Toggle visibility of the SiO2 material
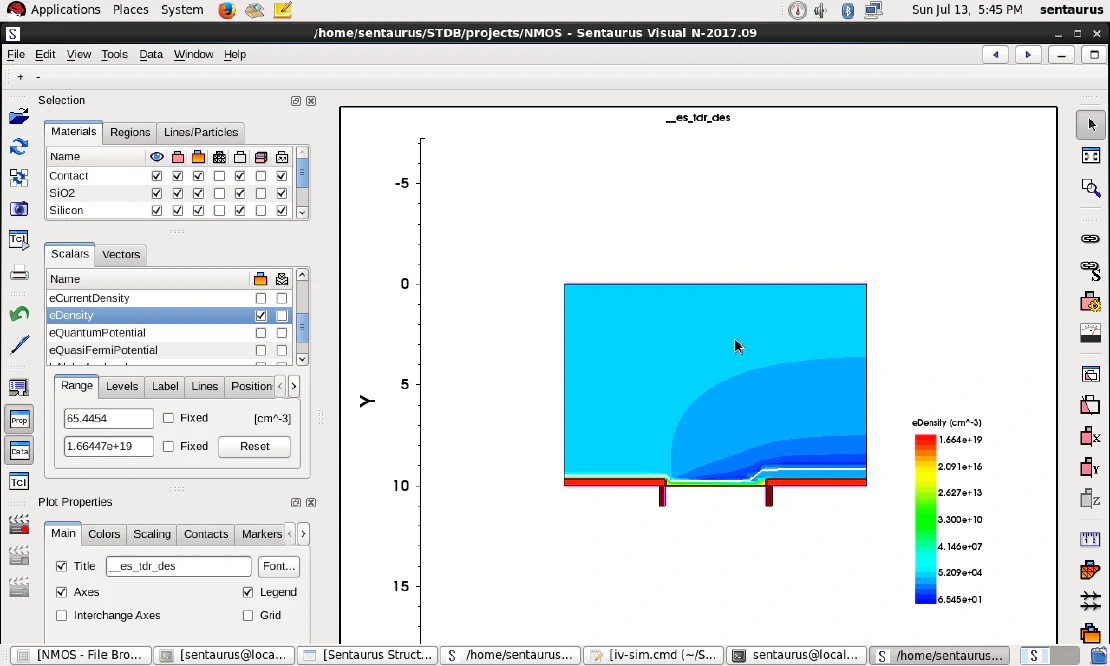This screenshot has width=1110, height=666. tap(157, 193)
